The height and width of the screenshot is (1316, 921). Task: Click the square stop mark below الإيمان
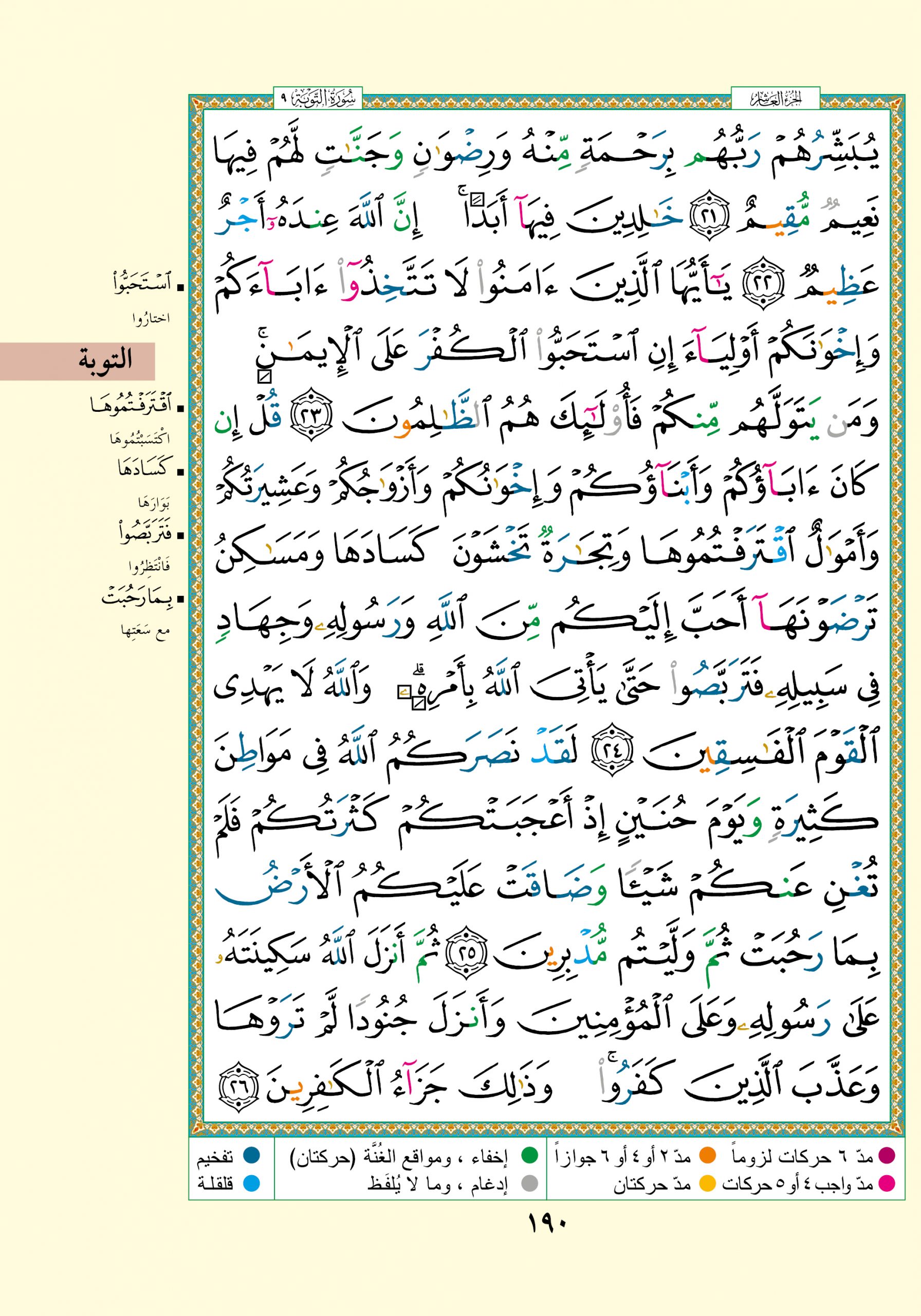pos(264,377)
